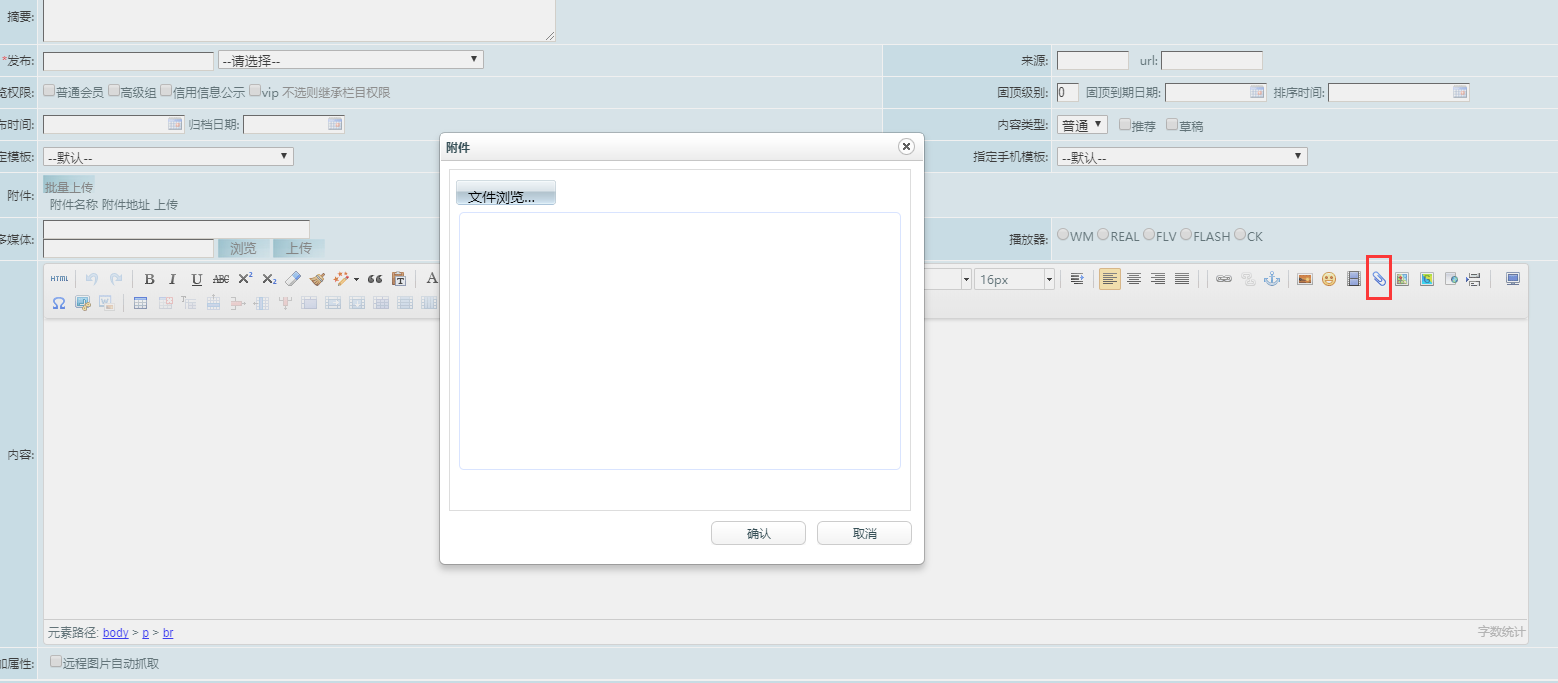
Task: Insert an anchor
Action: tap(1272, 279)
